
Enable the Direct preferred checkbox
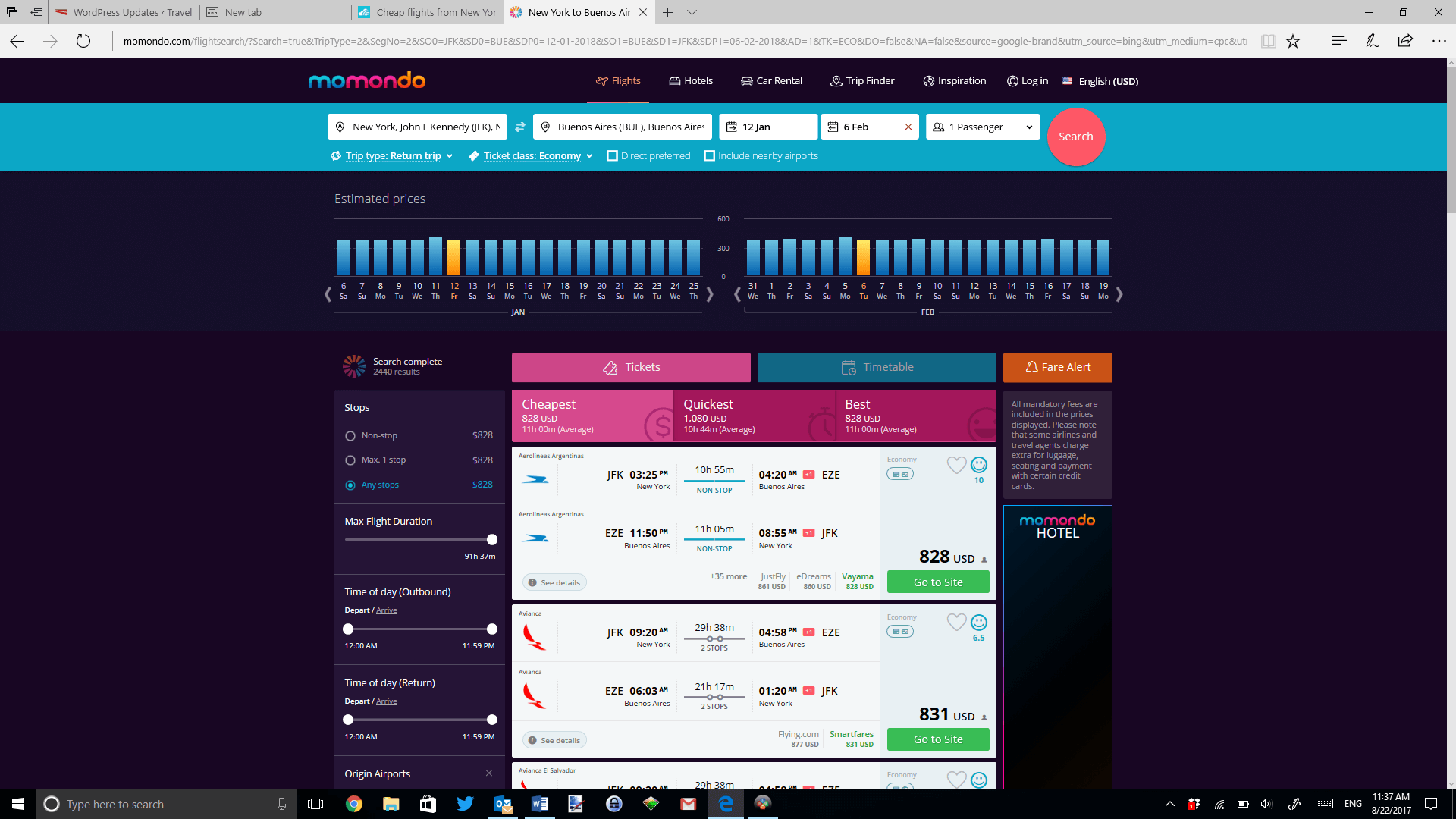(612, 156)
